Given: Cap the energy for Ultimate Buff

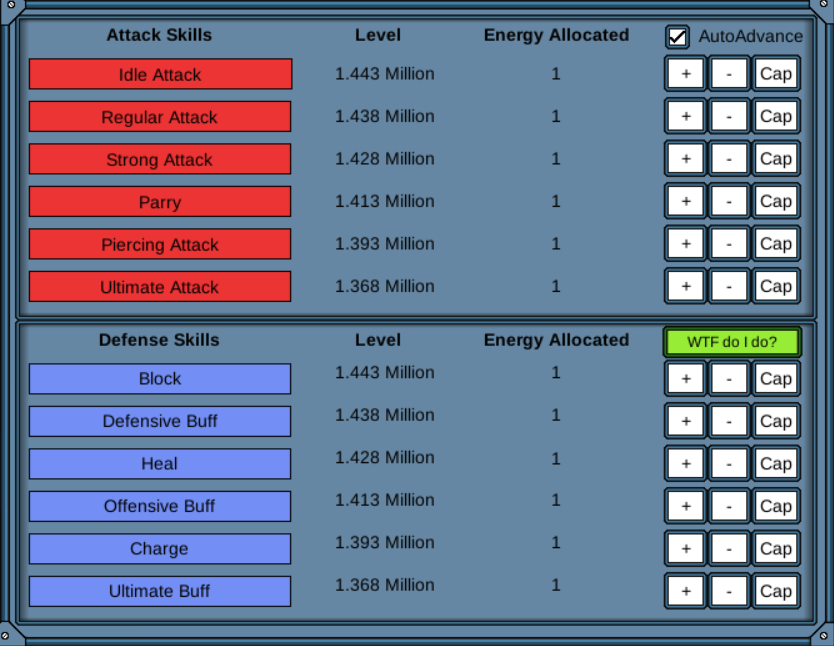Looking at the screenshot, I should (776, 590).
